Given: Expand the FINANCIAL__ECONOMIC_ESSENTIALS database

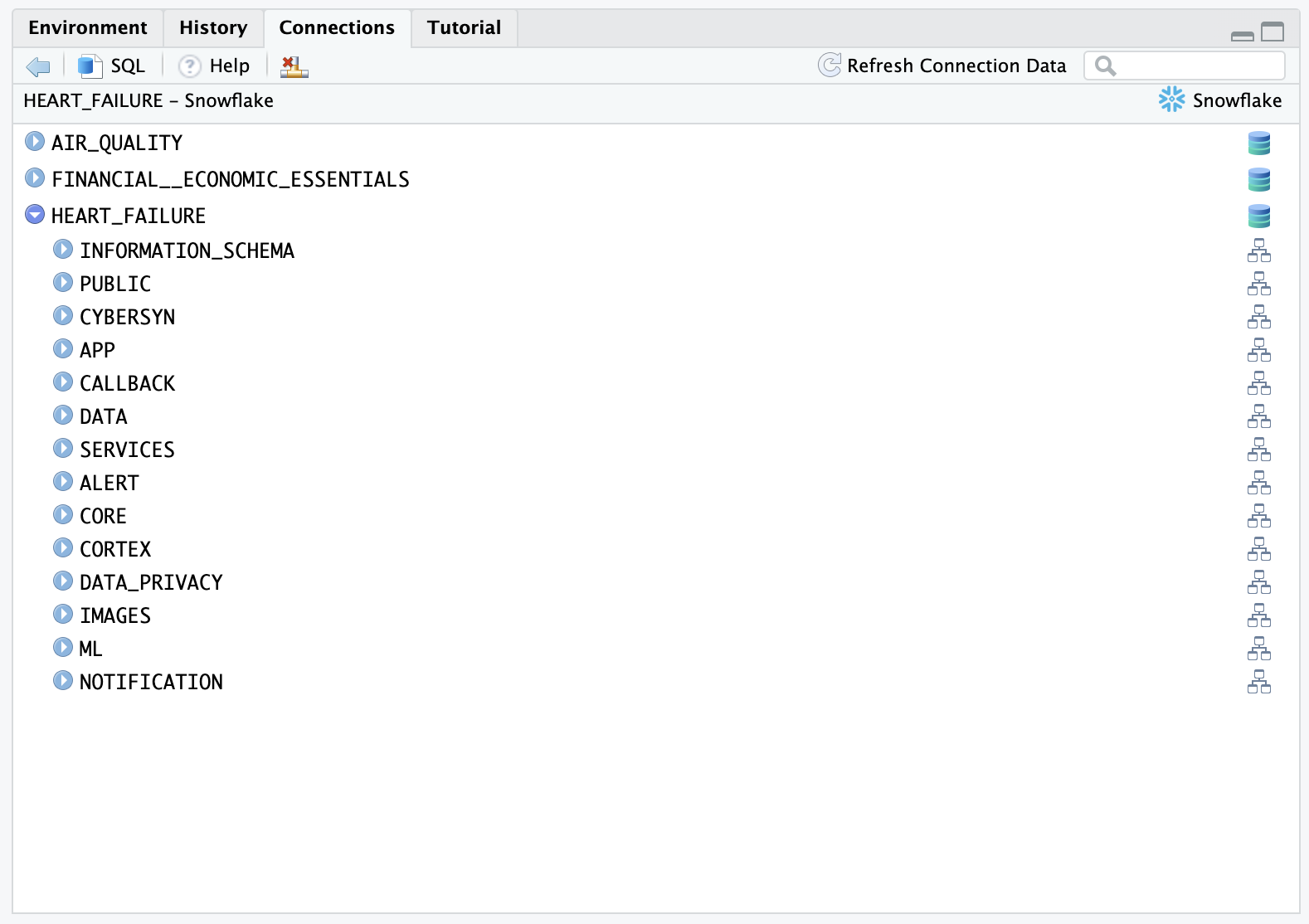Looking at the screenshot, I should pyautogui.click(x=35, y=178).
